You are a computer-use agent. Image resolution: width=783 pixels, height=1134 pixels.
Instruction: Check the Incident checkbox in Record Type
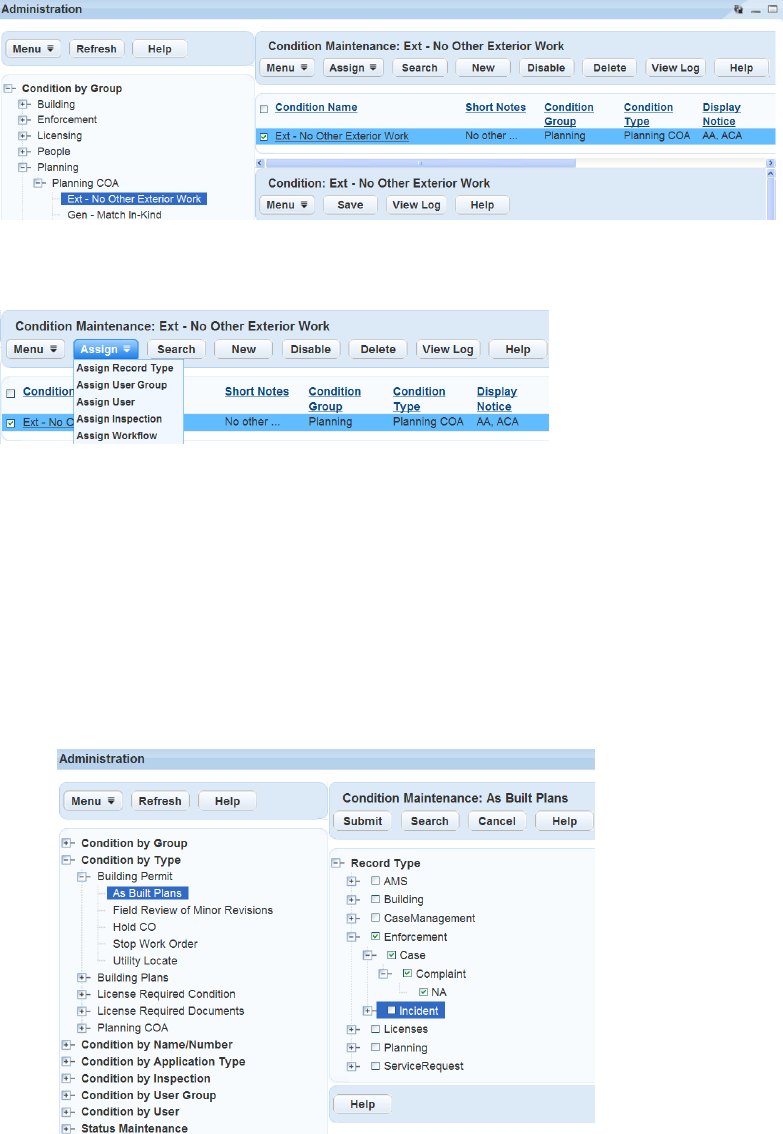click(x=391, y=1010)
